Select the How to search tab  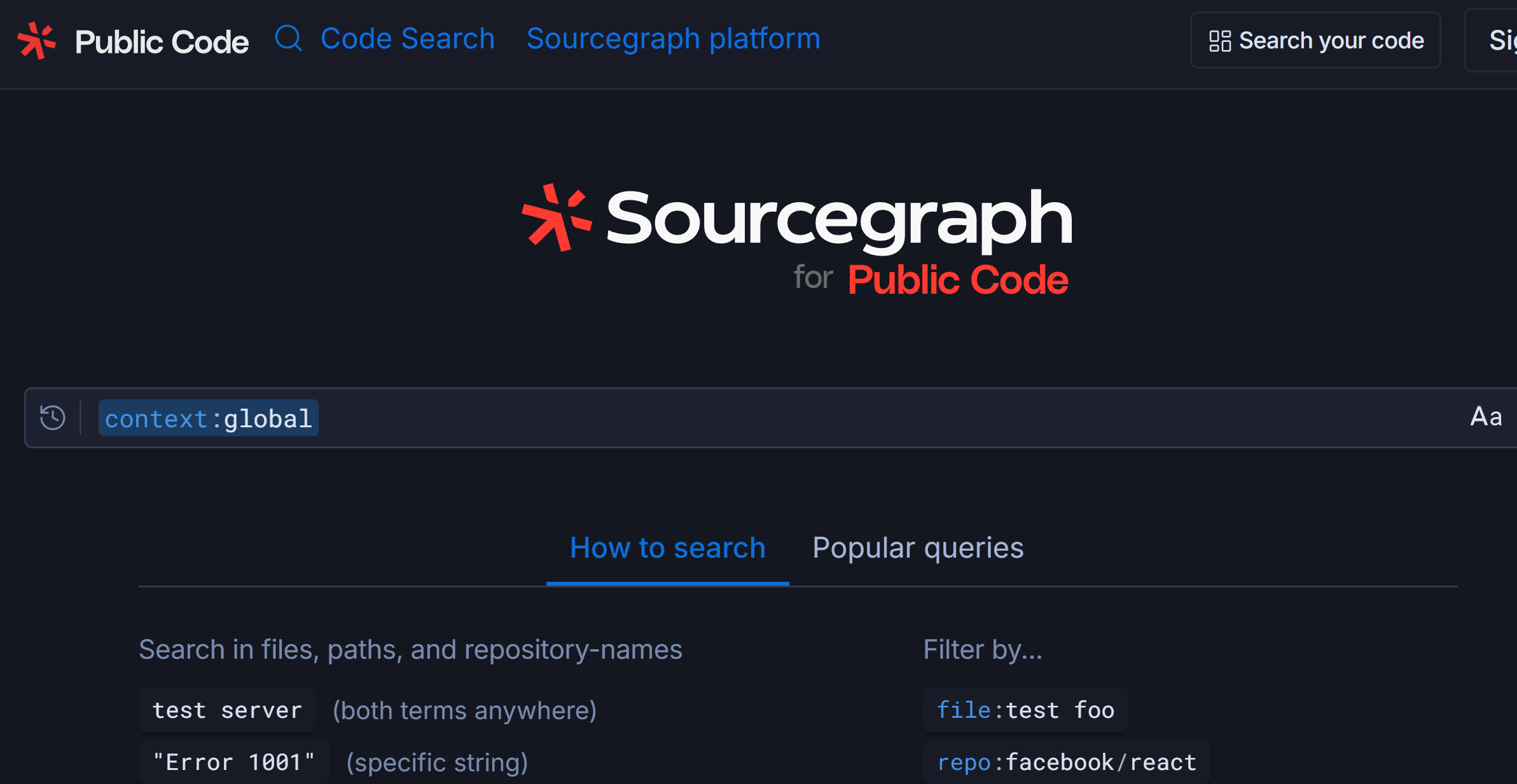point(667,548)
